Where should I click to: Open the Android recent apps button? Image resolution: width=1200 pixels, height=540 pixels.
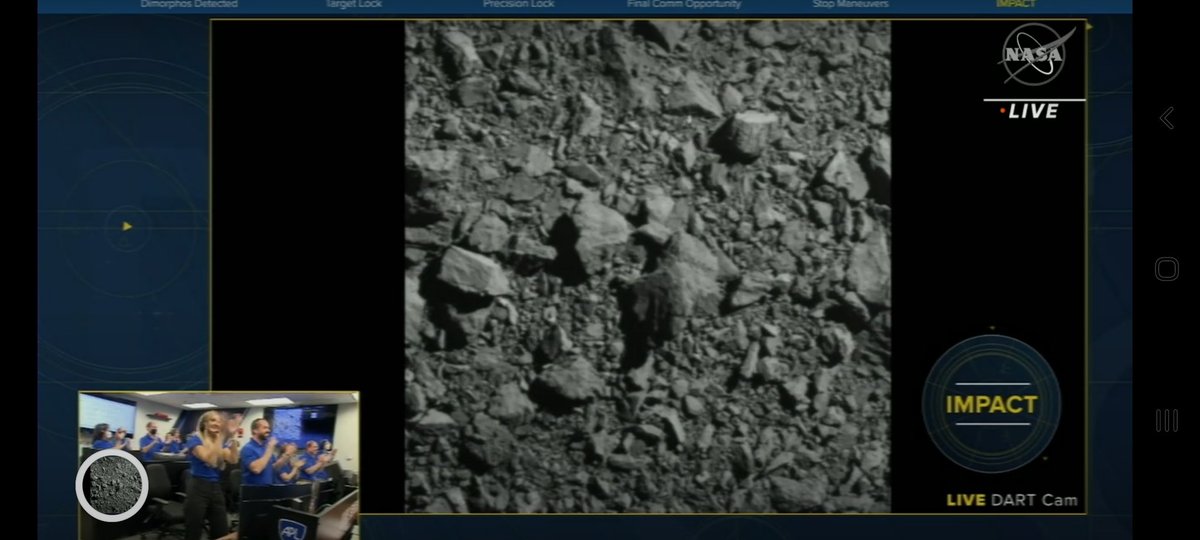click(x=1166, y=420)
